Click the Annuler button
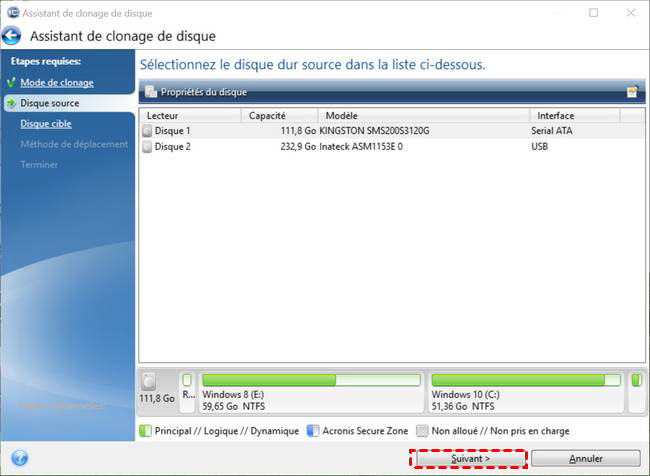The height and width of the screenshot is (476, 650). (586, 459)
